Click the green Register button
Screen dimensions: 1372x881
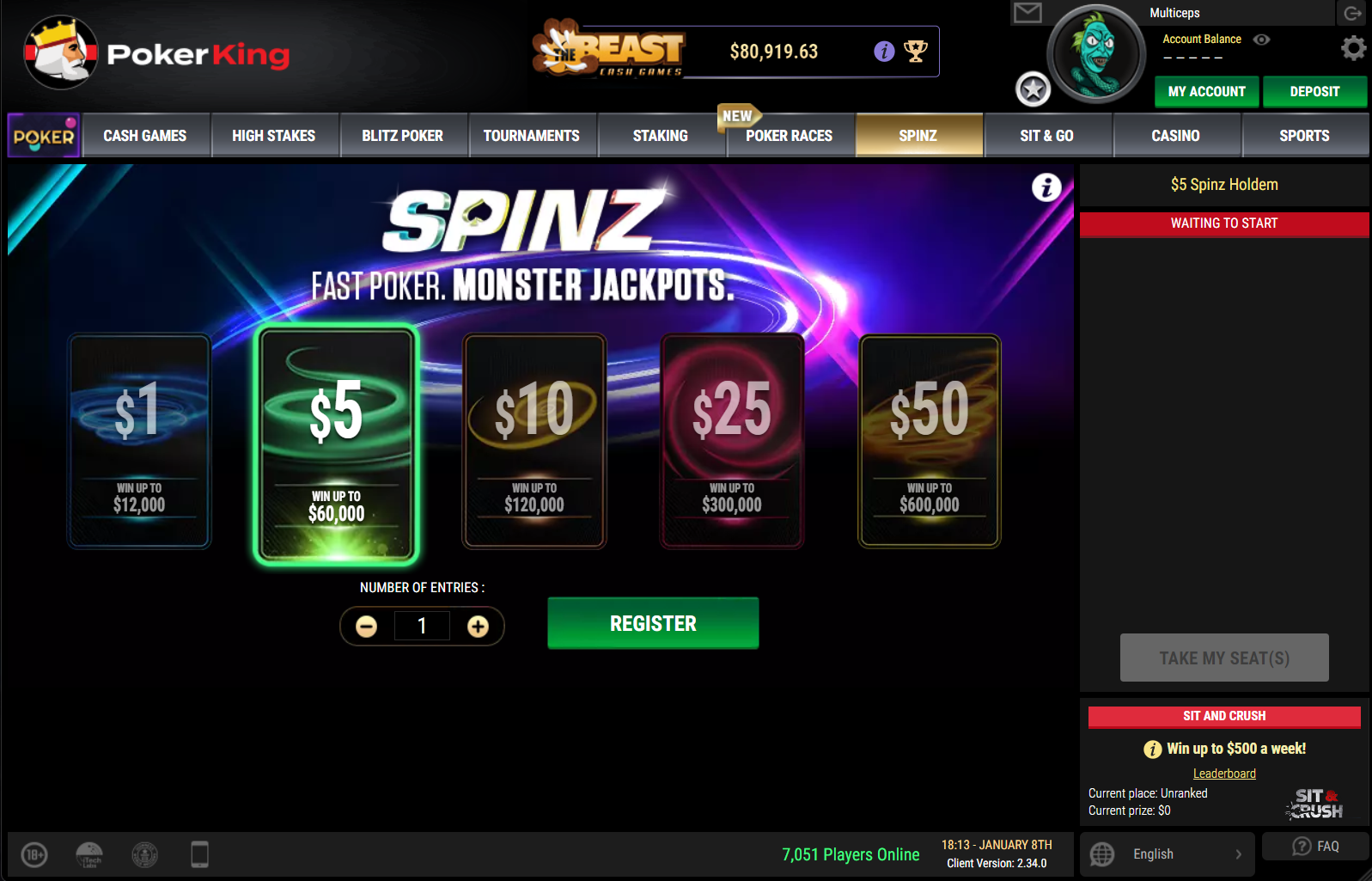tap(653, 623)
